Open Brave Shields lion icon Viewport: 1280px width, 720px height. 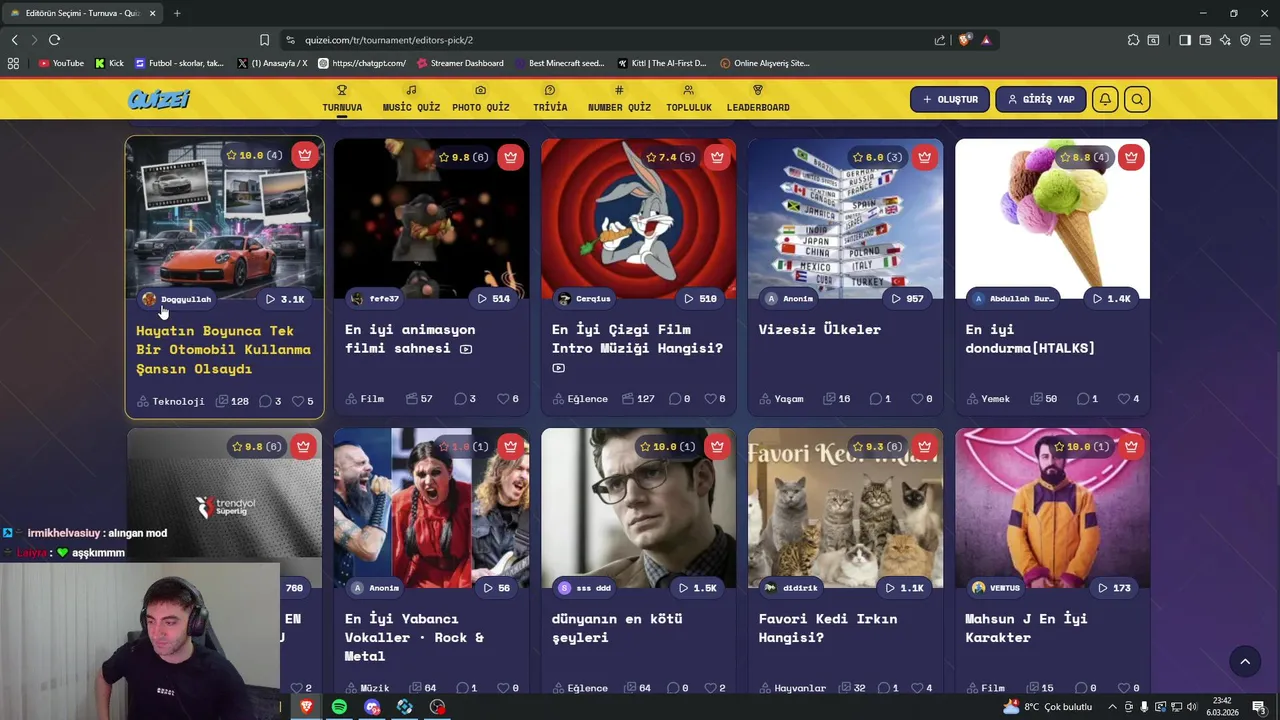point(964,40)
